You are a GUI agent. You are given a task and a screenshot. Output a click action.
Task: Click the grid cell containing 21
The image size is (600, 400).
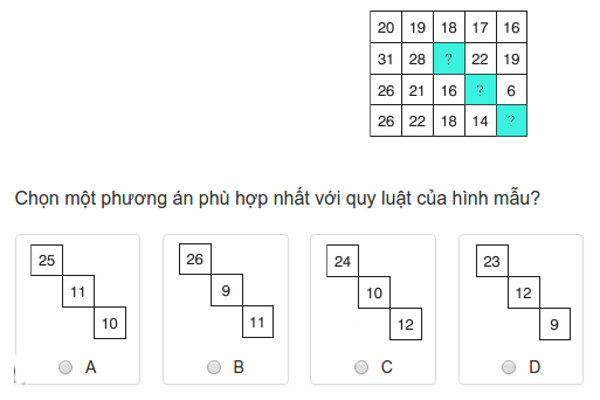(x=416, y=89)
